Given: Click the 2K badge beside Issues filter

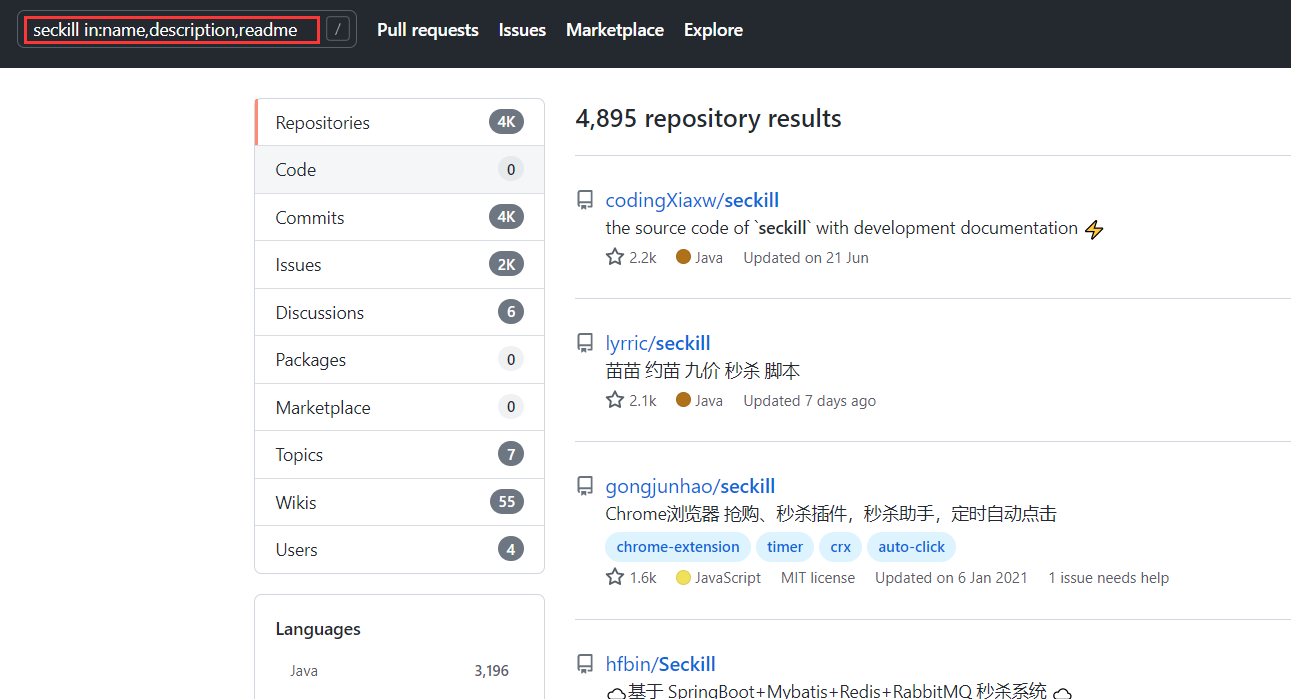Looking at the screenshot, I should point(506,265).
